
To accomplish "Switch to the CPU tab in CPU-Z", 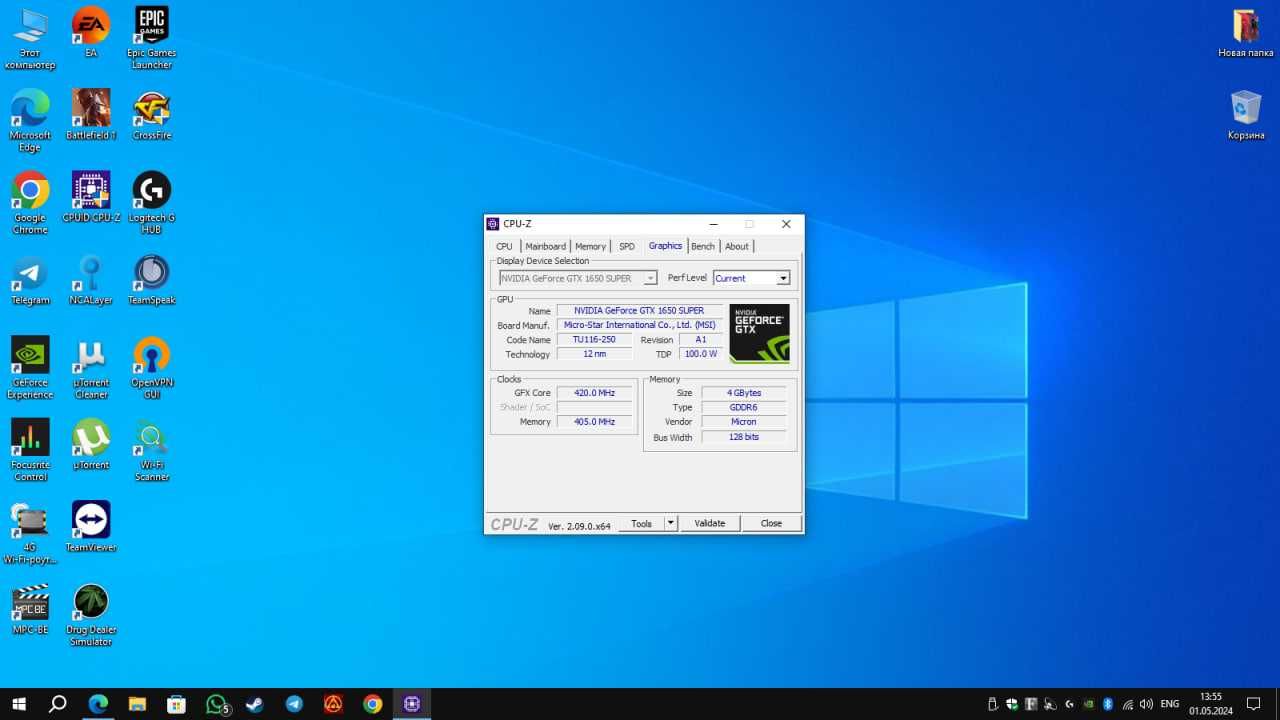I will 504,246.
